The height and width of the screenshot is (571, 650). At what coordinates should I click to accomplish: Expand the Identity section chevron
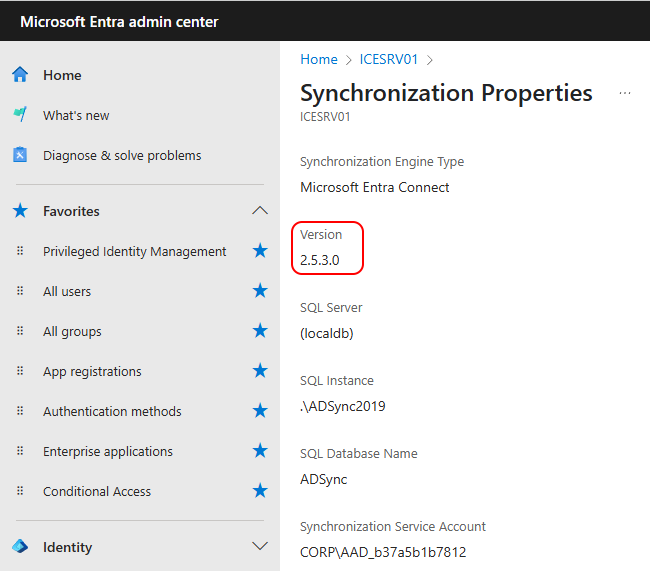(260, 546)
